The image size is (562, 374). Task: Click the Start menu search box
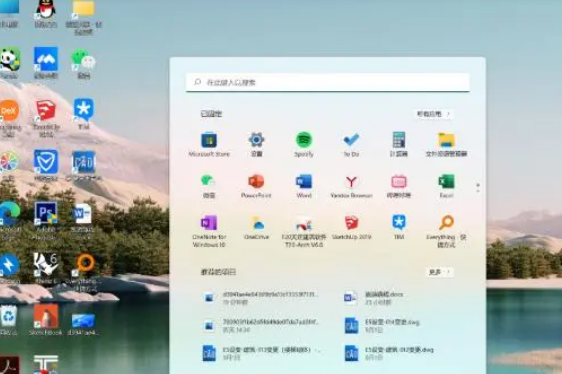[x=328, y=82]
